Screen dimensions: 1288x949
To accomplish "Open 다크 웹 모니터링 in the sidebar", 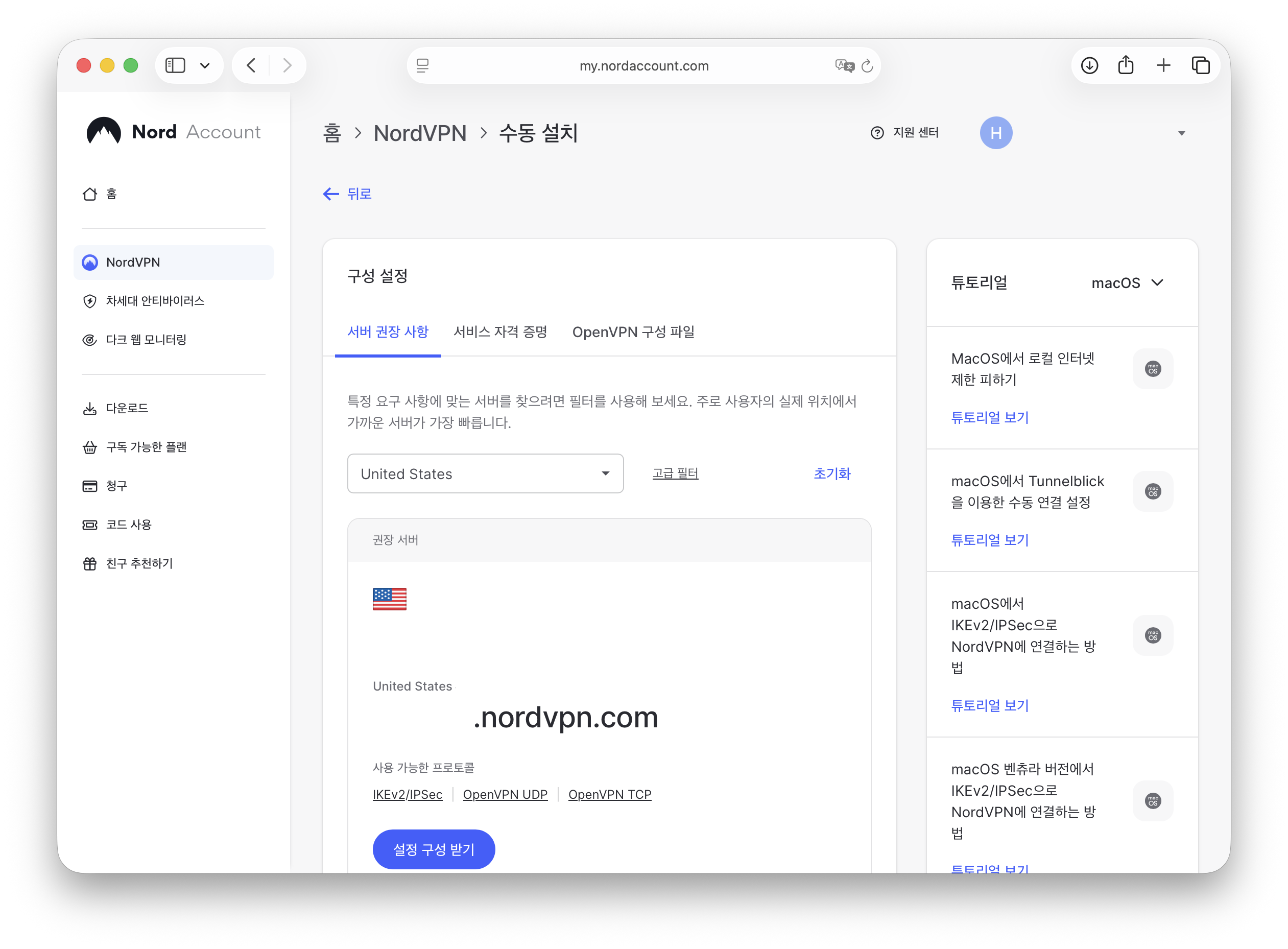I will (174, 340).
